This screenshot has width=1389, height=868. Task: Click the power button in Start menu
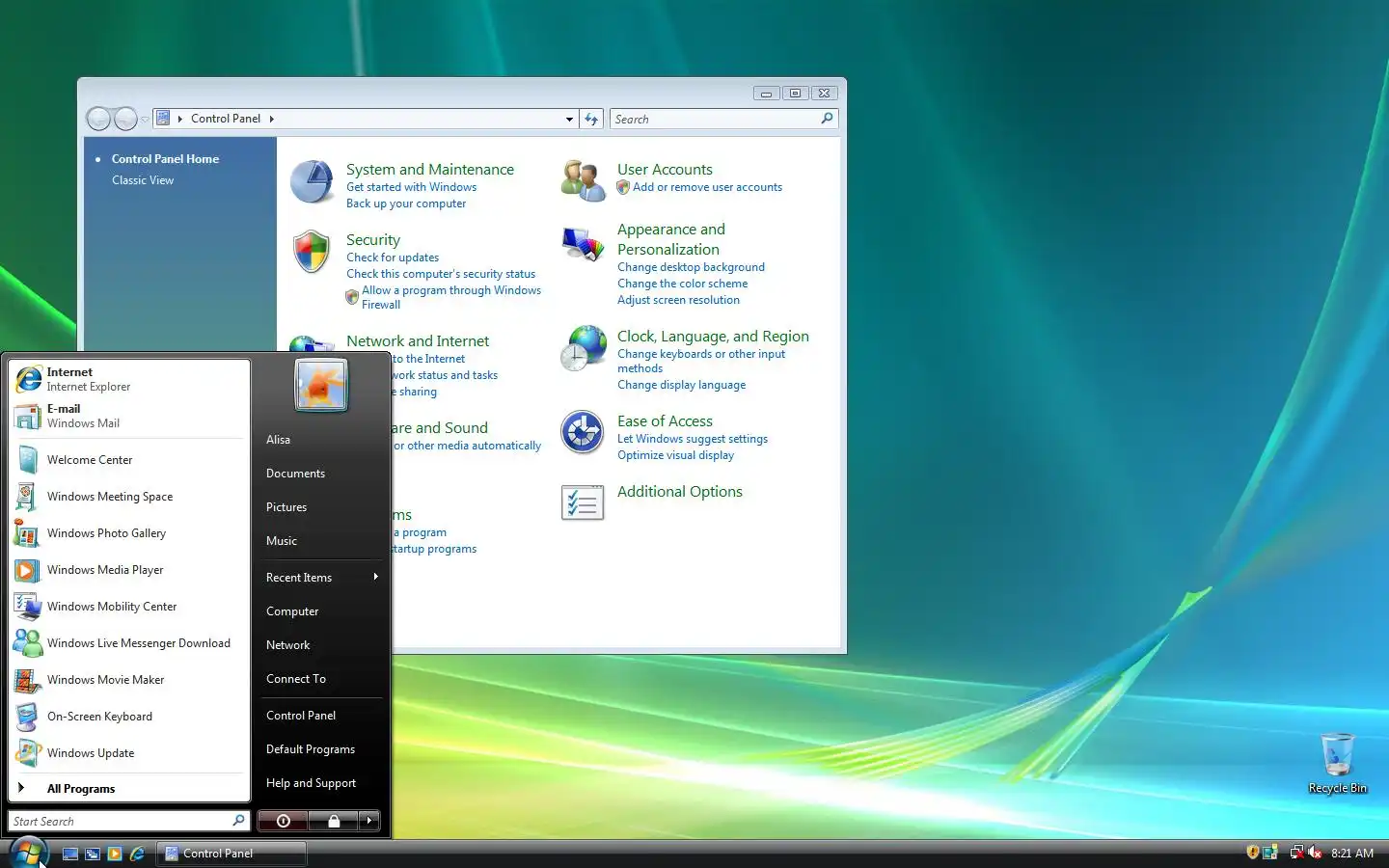(x=283, y=821)
